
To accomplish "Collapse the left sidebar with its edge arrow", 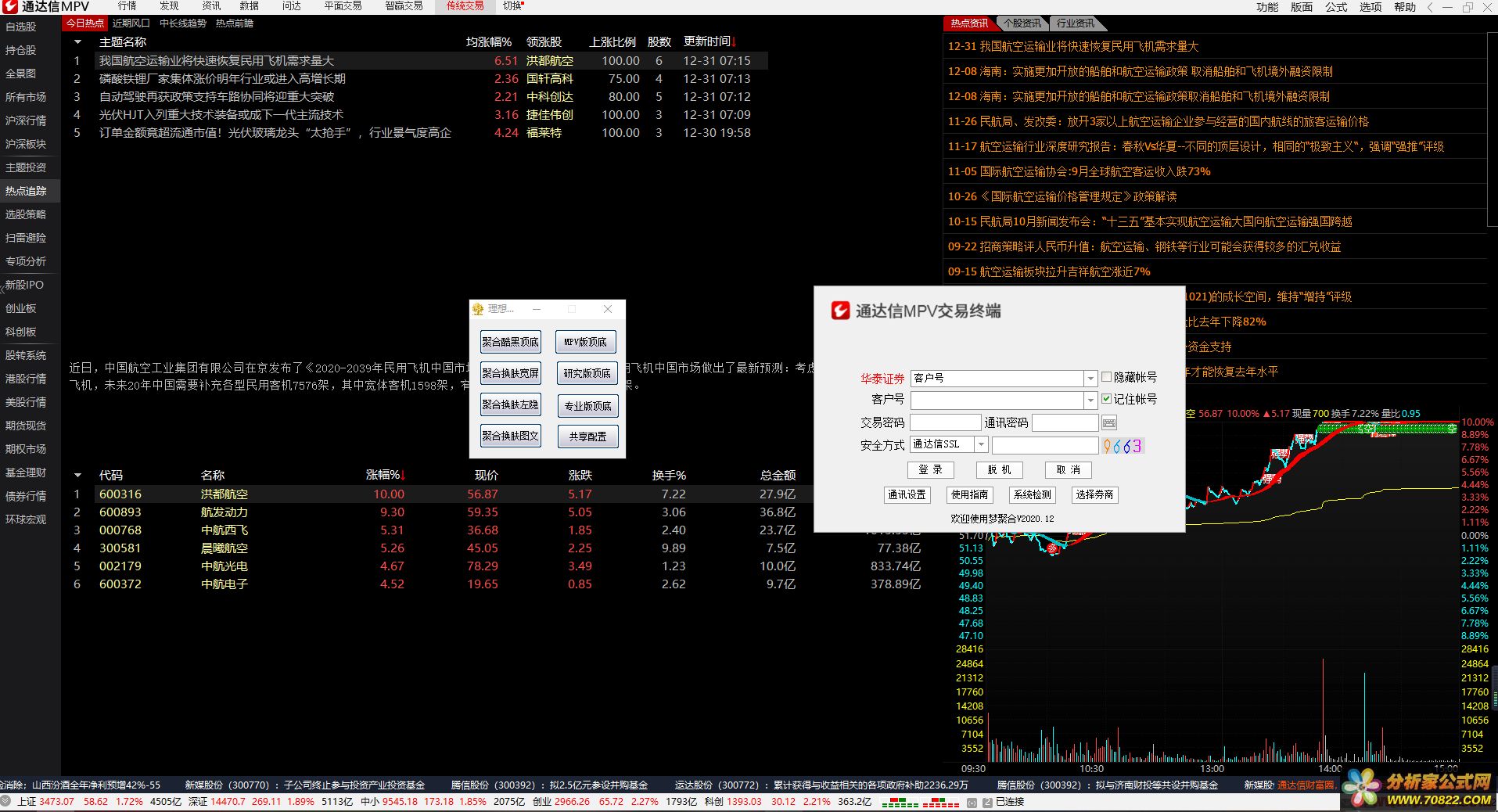I will pos(2,290).
